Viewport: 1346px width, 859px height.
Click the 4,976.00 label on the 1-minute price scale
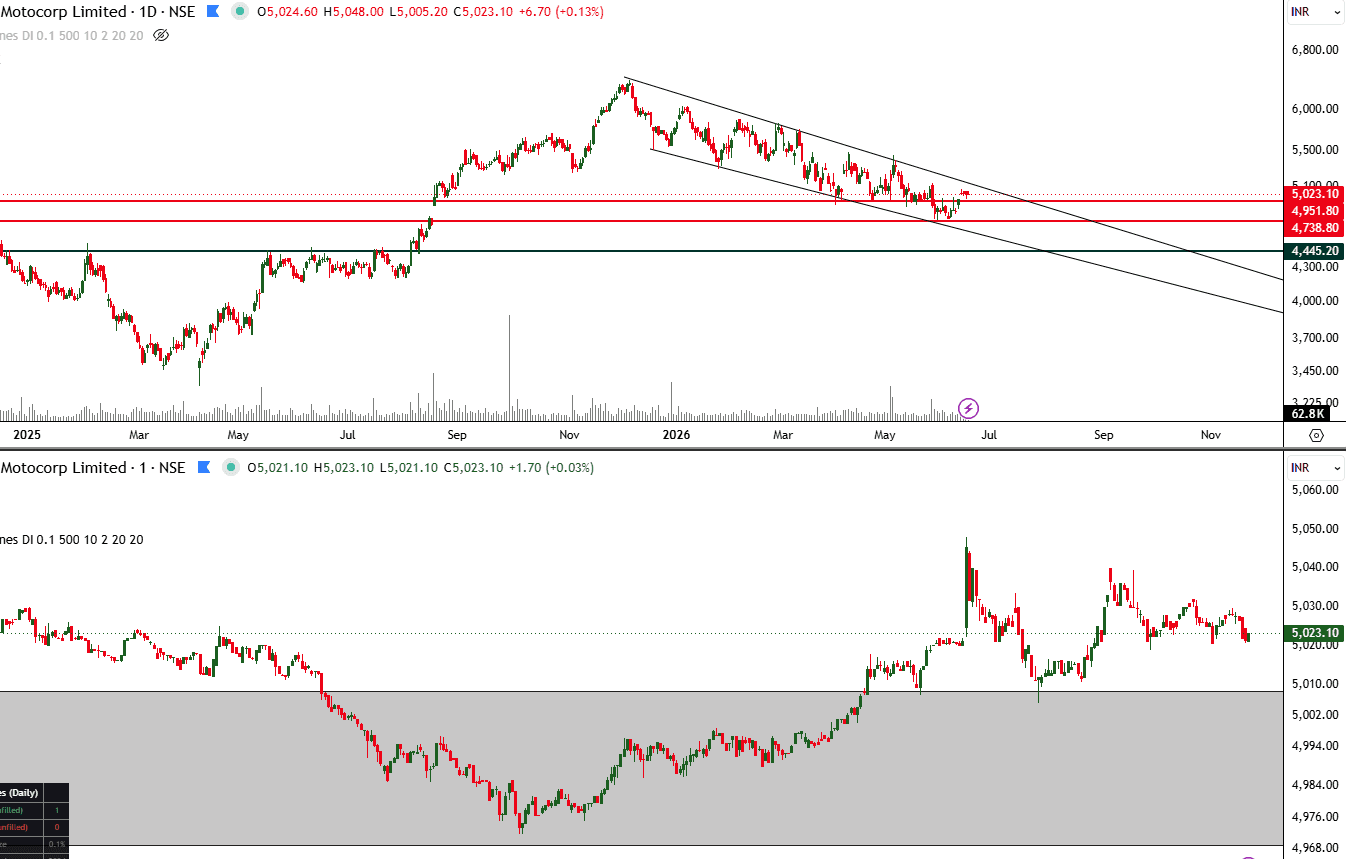[1315, 817]
